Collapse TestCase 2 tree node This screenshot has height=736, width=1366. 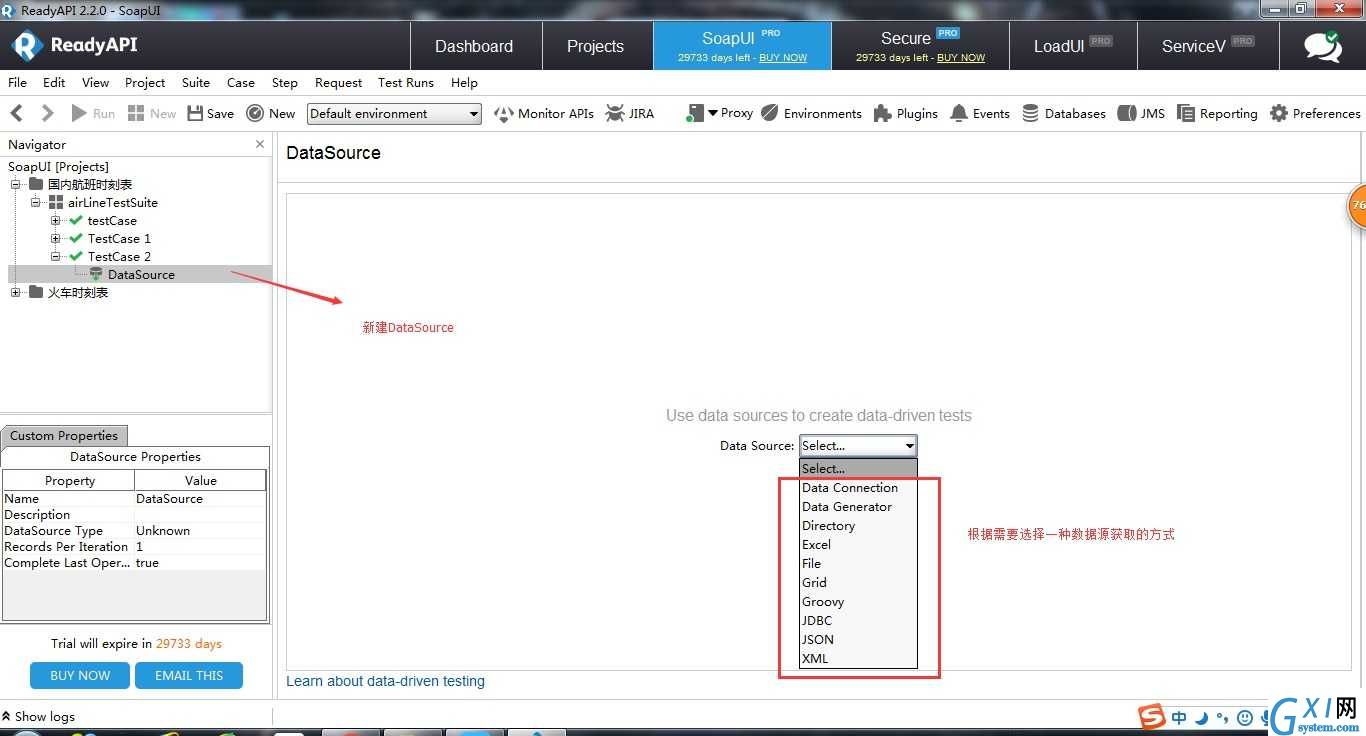click(x=56, y=256)
